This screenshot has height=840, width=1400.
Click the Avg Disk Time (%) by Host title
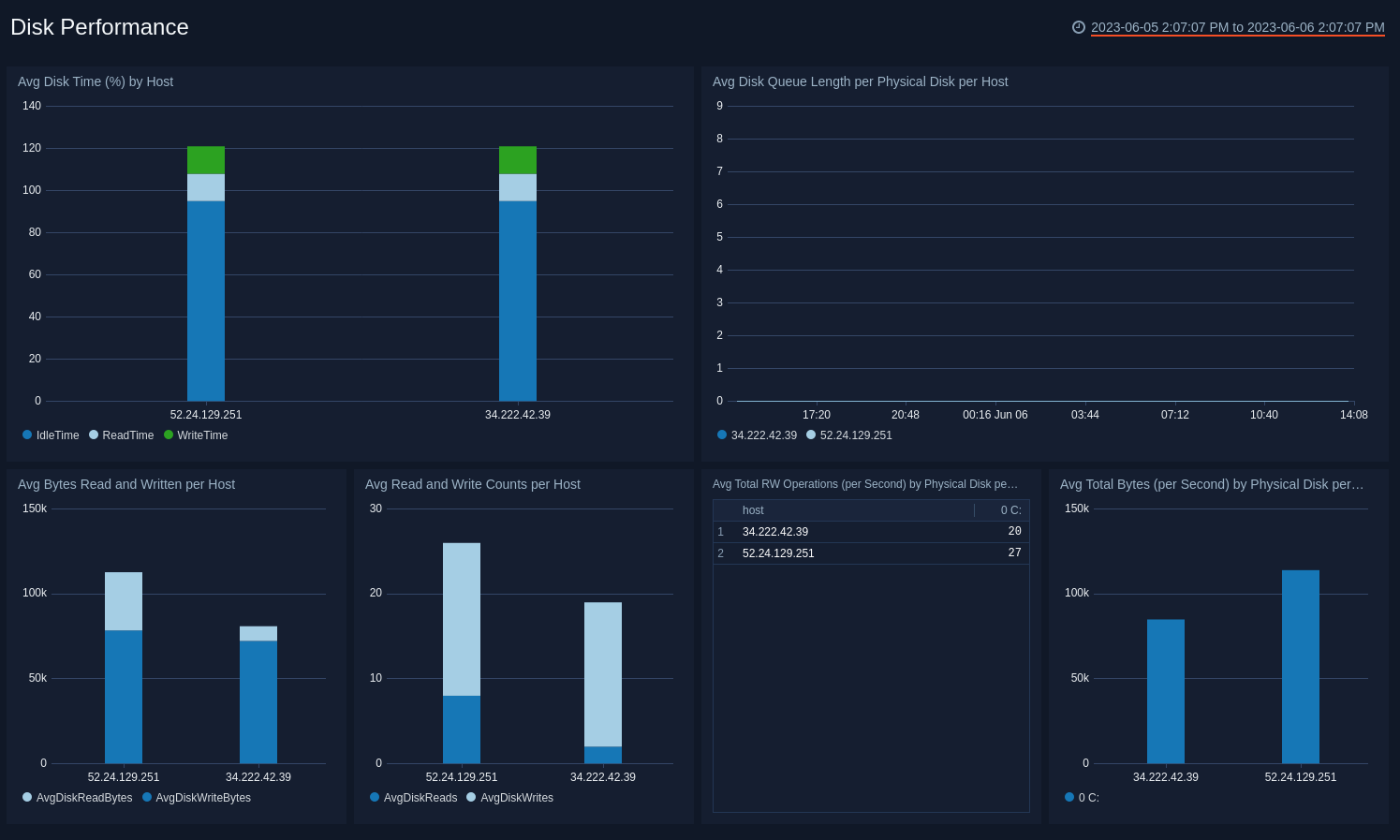click(x=96, y=81)
